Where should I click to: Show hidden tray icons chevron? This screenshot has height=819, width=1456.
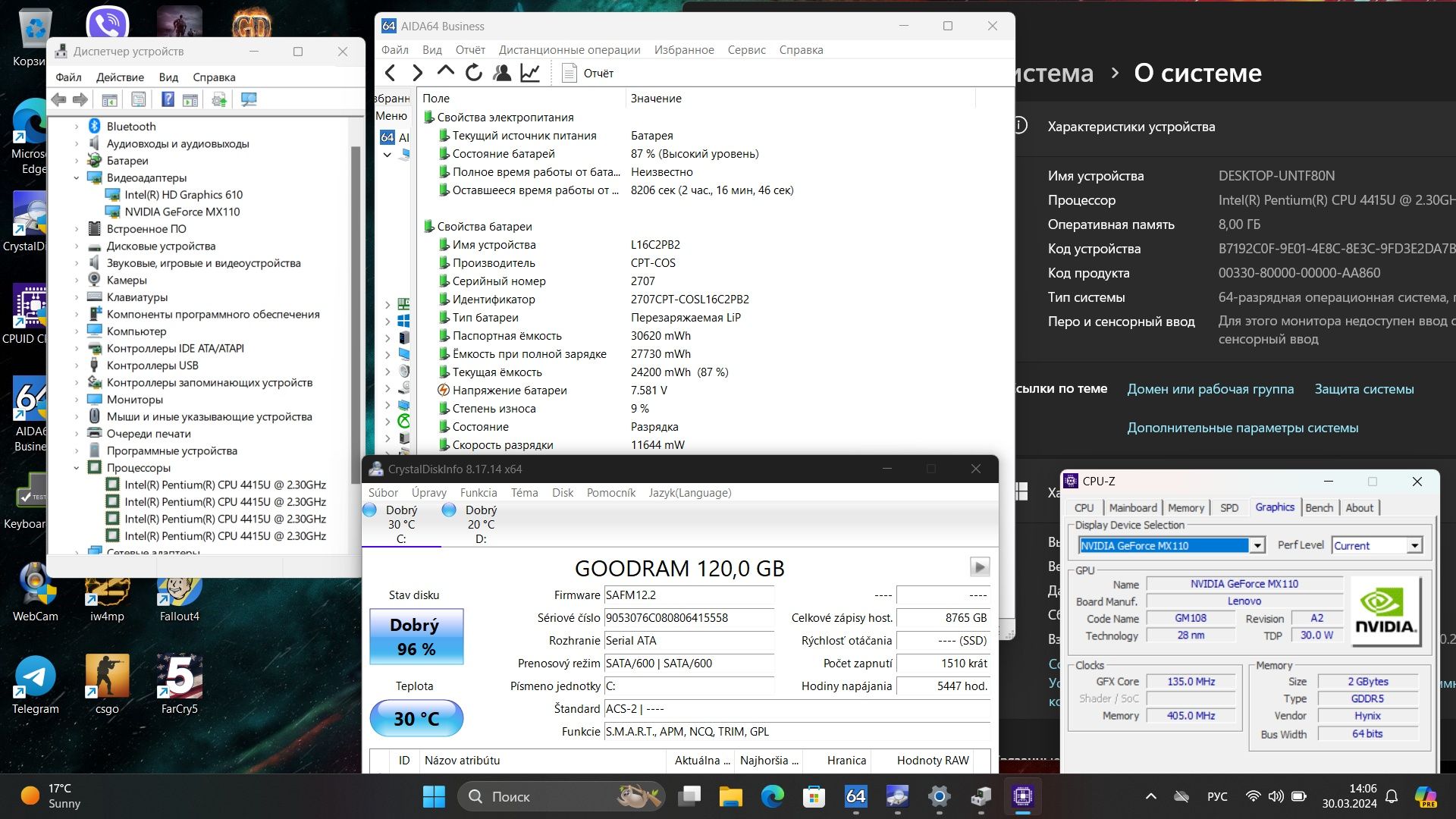(x=1150, y=796)
